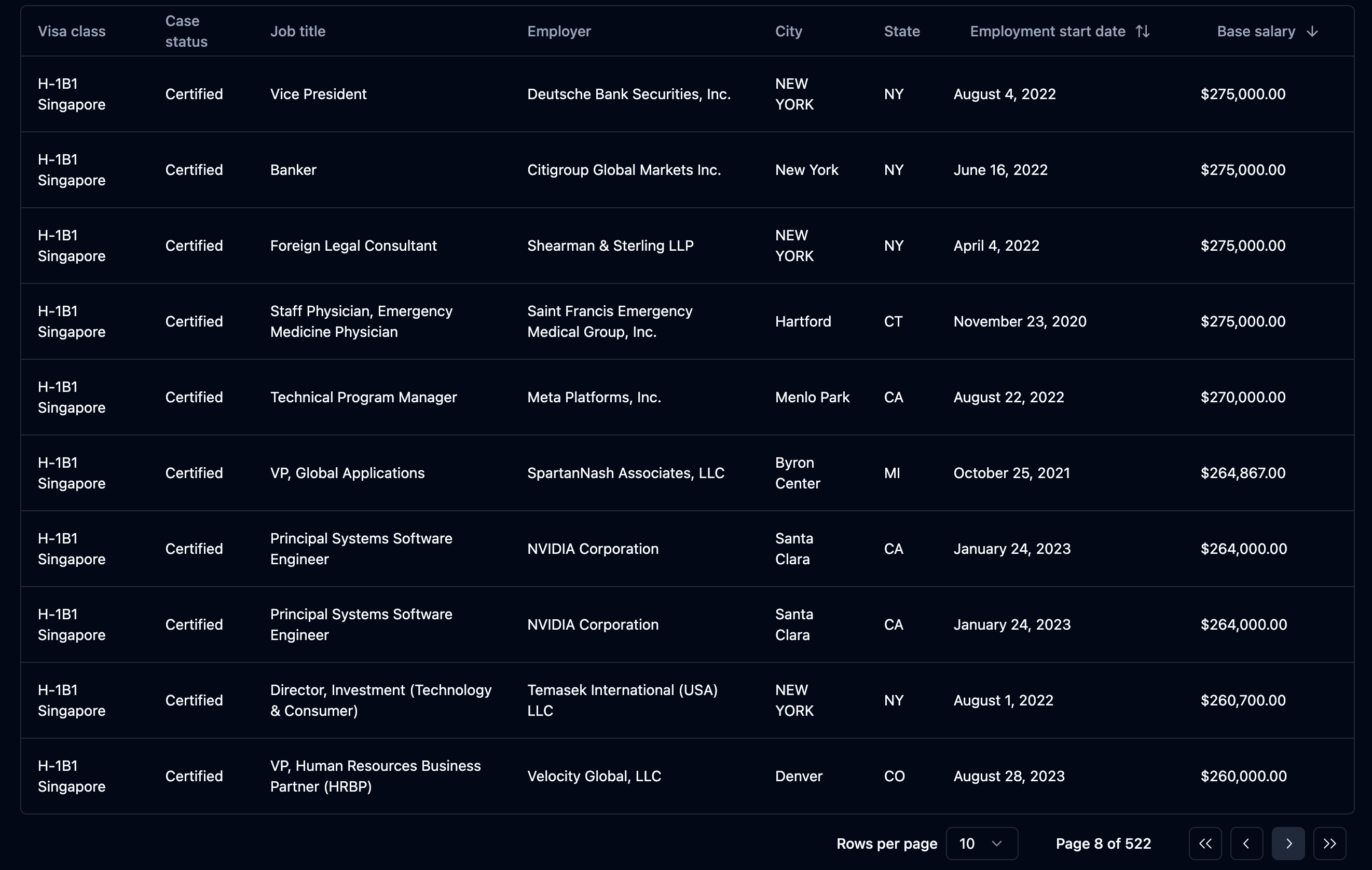1372x870 pixels.
Task: Click the CT state cell
Action: pyautogui.click(x=893, y=321)
